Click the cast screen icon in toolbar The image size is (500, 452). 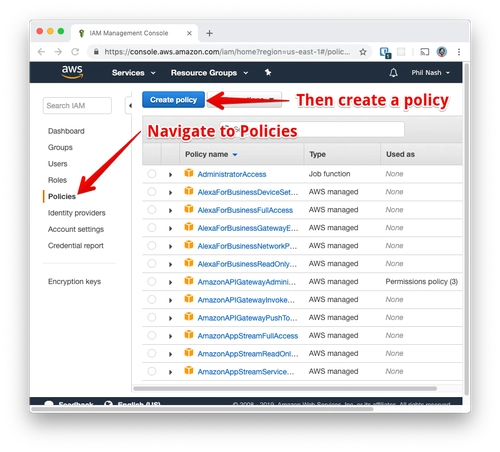point(424,52)
